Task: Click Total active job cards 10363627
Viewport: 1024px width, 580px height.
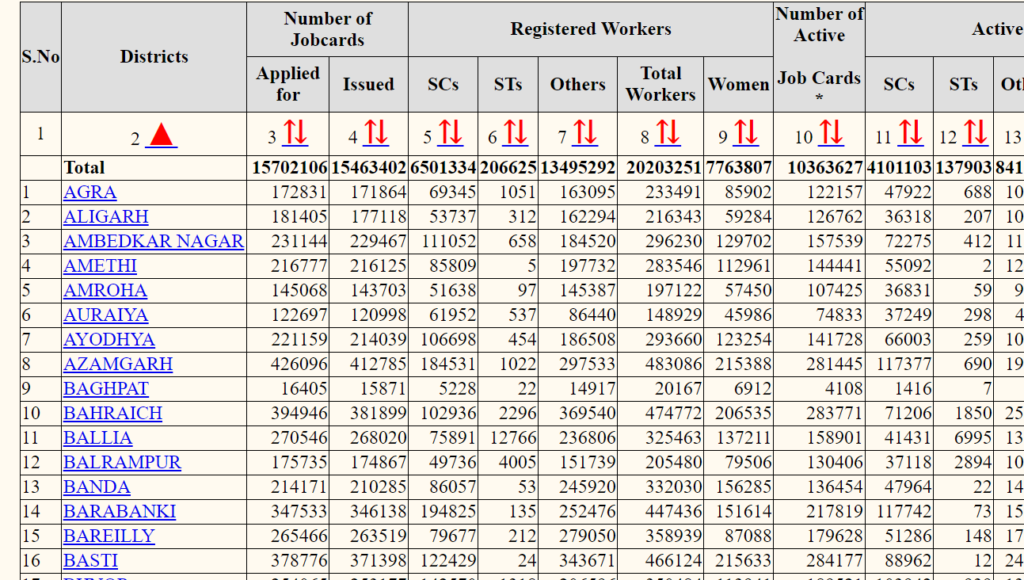Action: [x=825, y=168]
